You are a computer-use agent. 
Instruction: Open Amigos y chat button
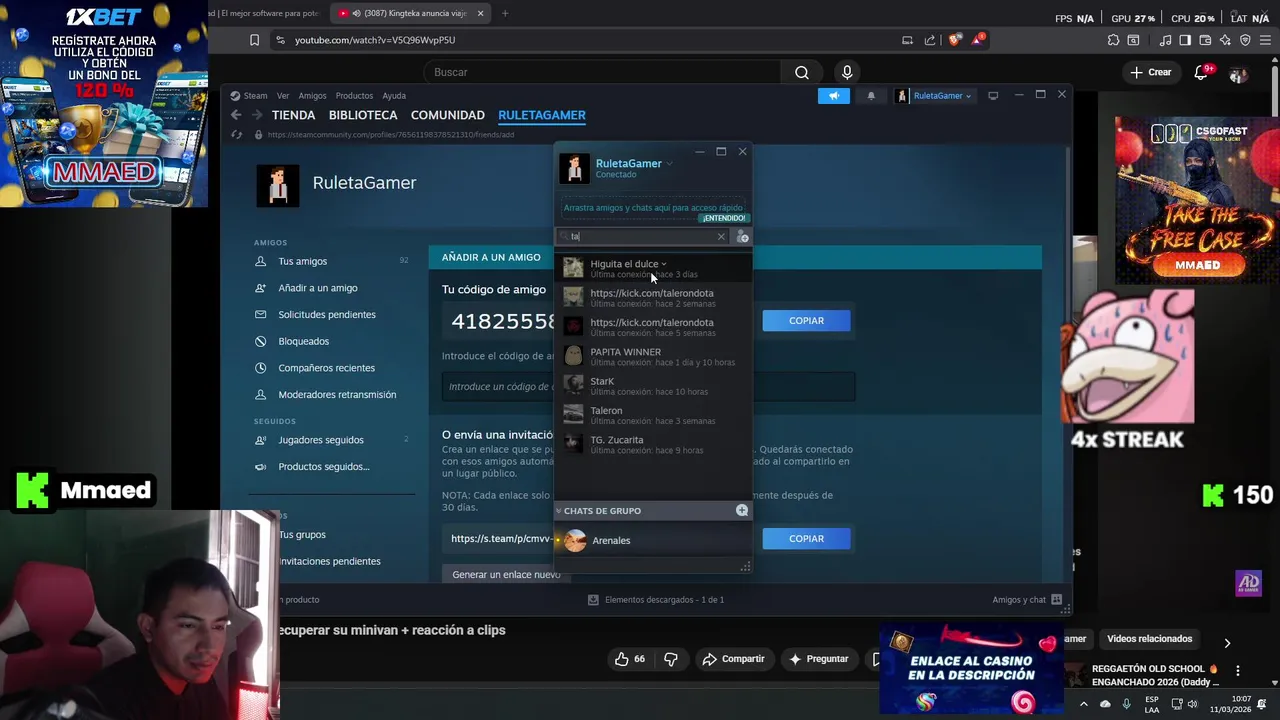click(x=1027, y=600)
